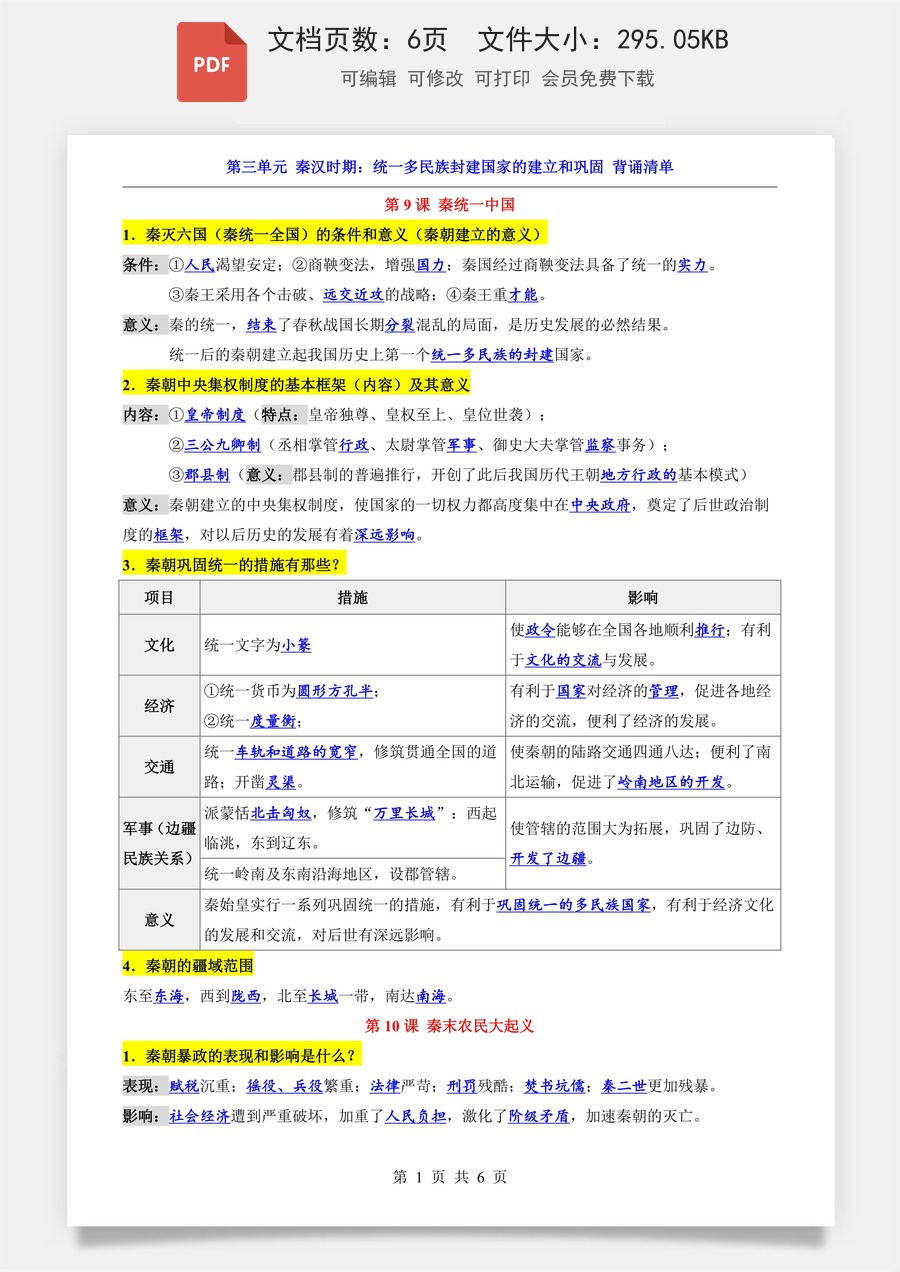This screenshot has height=1272, width=900.
Task: Click the underlined phrase '岭南地区的开发'
Action: click(x=671, y=782)
